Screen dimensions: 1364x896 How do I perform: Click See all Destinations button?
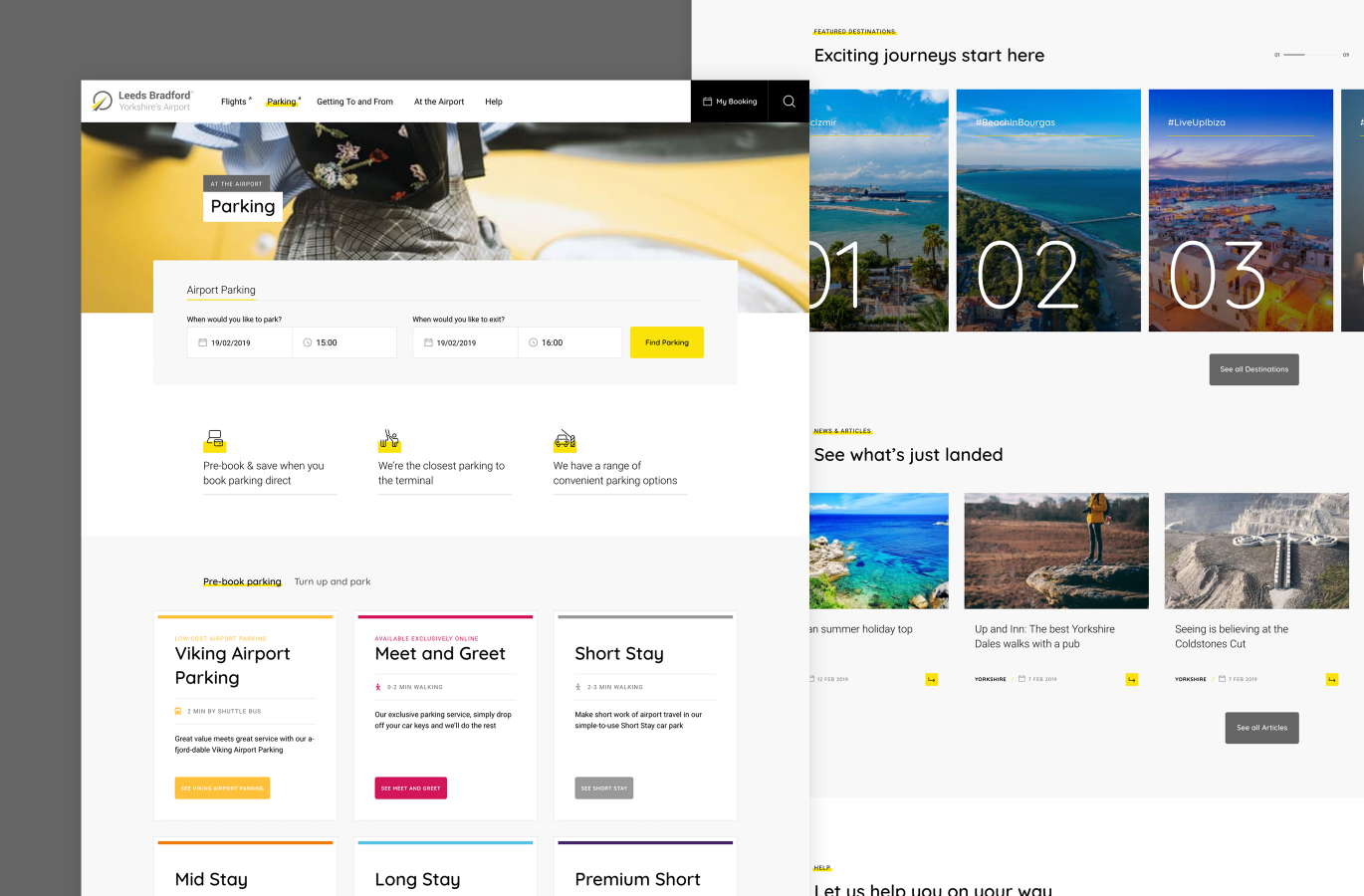1254,369
